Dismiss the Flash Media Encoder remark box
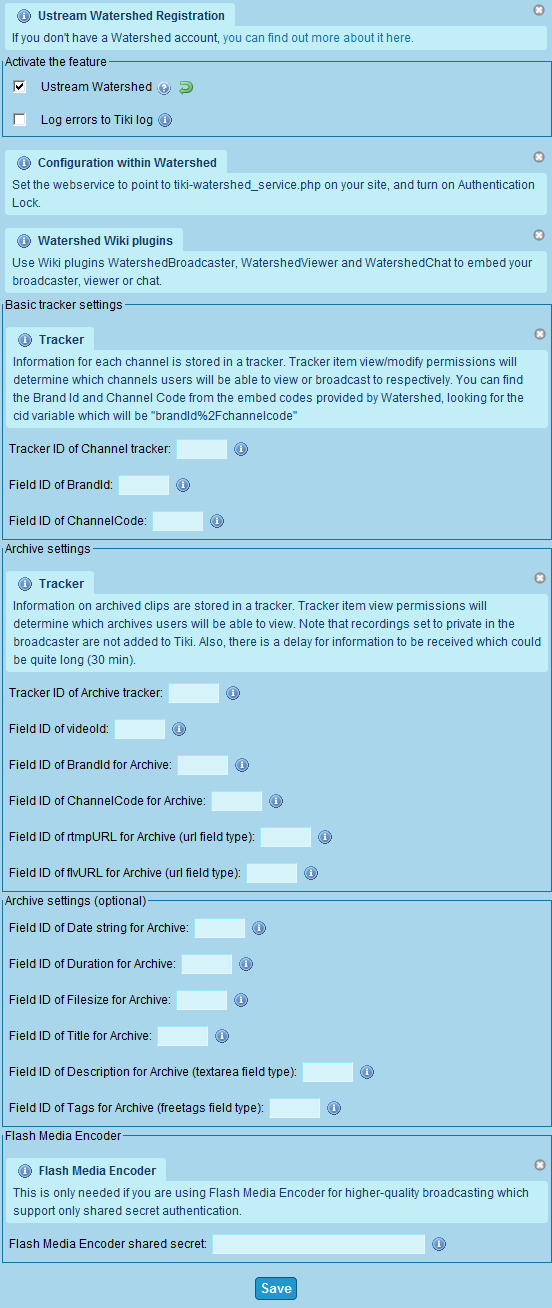 pos(539,1165)
